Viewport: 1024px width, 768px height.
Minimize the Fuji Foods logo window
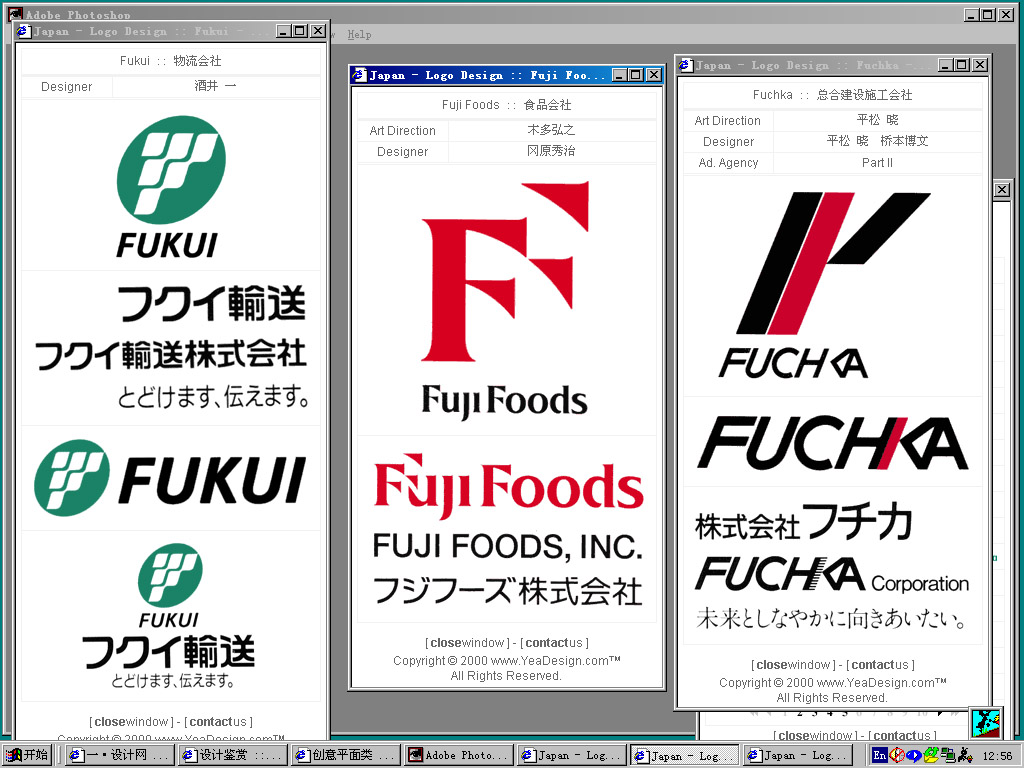(619, 75)
